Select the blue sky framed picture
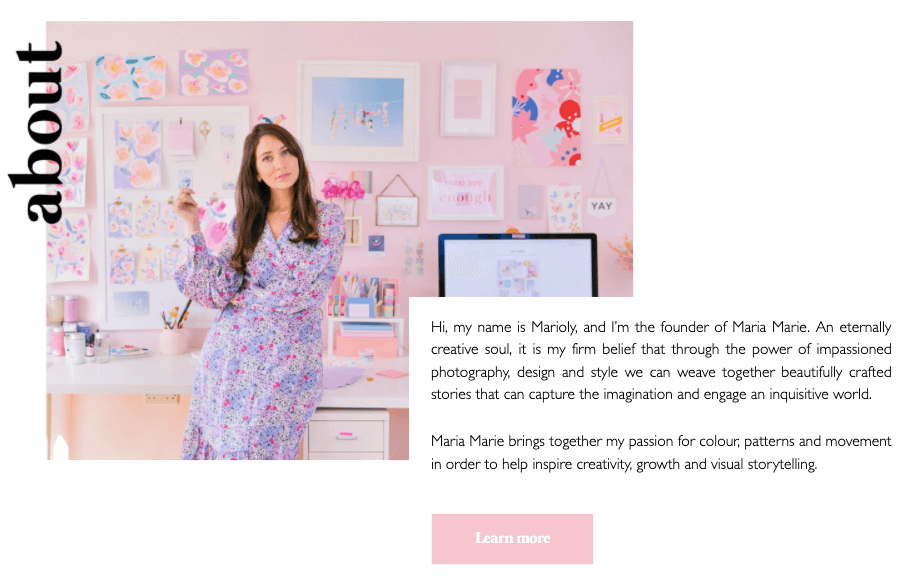The height and width of the screenshot is (575, 911). [358, 112]
